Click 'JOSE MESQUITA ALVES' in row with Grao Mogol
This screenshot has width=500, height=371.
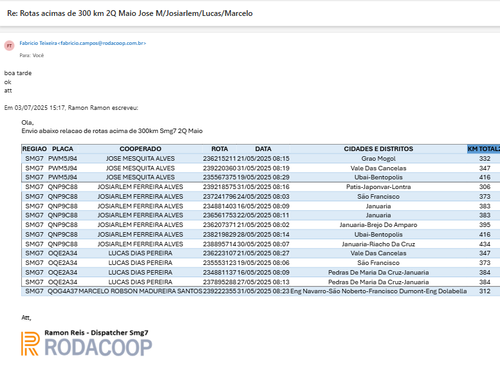click(x=140, y=159)
